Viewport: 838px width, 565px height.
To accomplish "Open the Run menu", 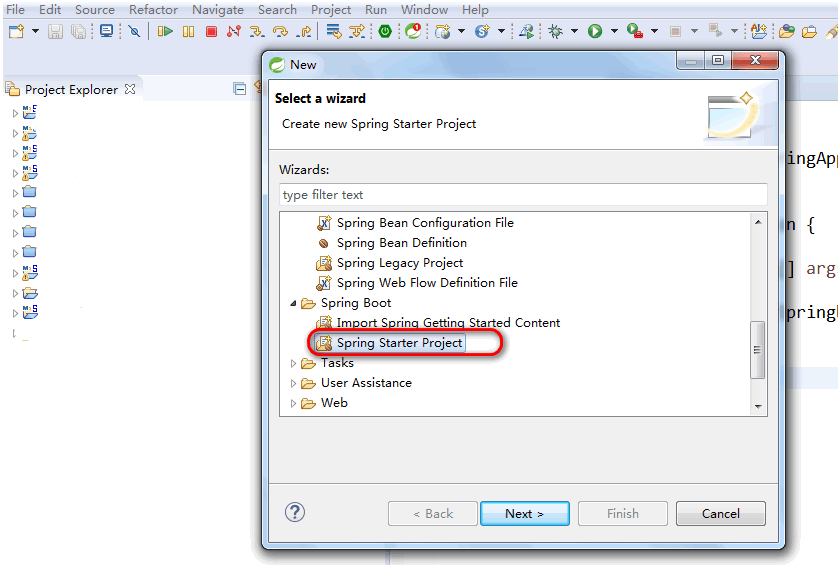I will tap(376, 10).
